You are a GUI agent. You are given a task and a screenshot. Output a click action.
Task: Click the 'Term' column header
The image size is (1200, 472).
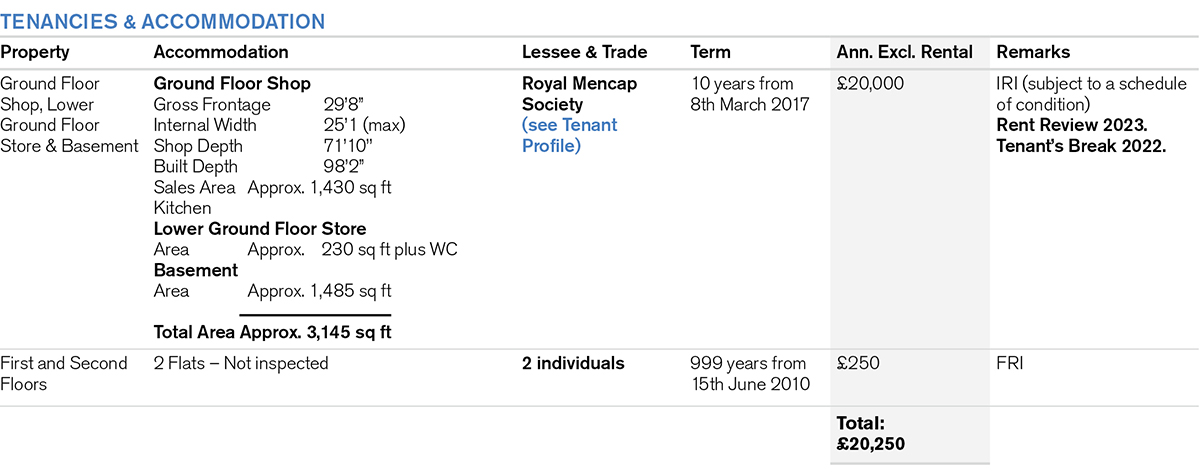(710, 52)
